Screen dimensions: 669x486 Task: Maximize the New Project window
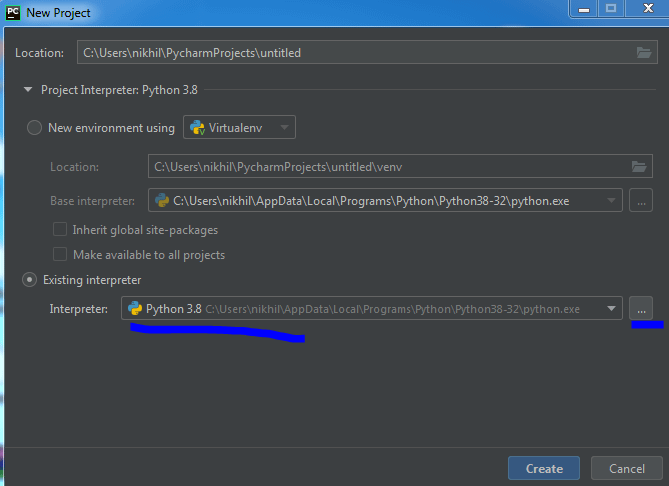[x=611, y=9]
